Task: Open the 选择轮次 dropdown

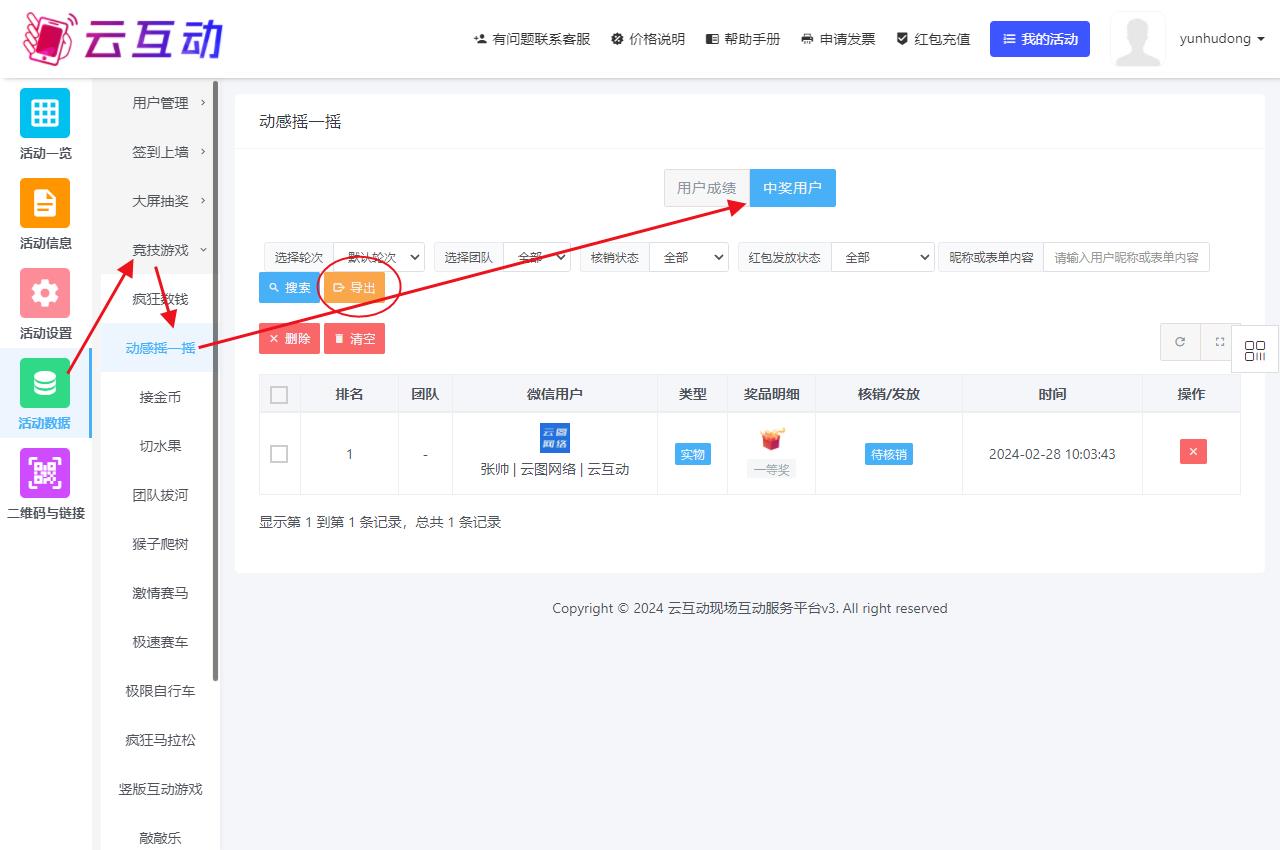Action: (x=379, y=257)
